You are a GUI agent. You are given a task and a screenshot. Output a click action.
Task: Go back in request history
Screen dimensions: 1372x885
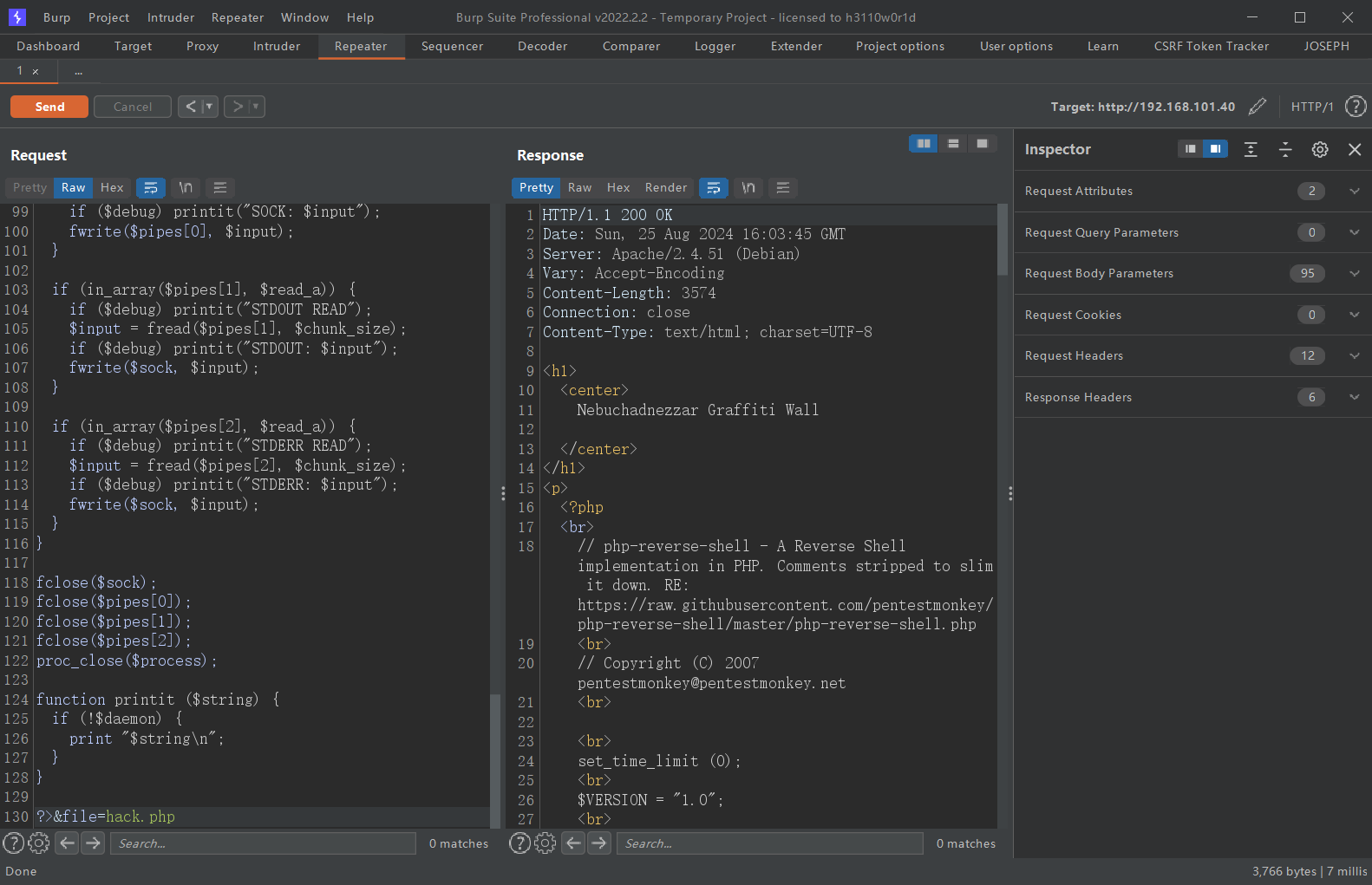pos(191,107)
